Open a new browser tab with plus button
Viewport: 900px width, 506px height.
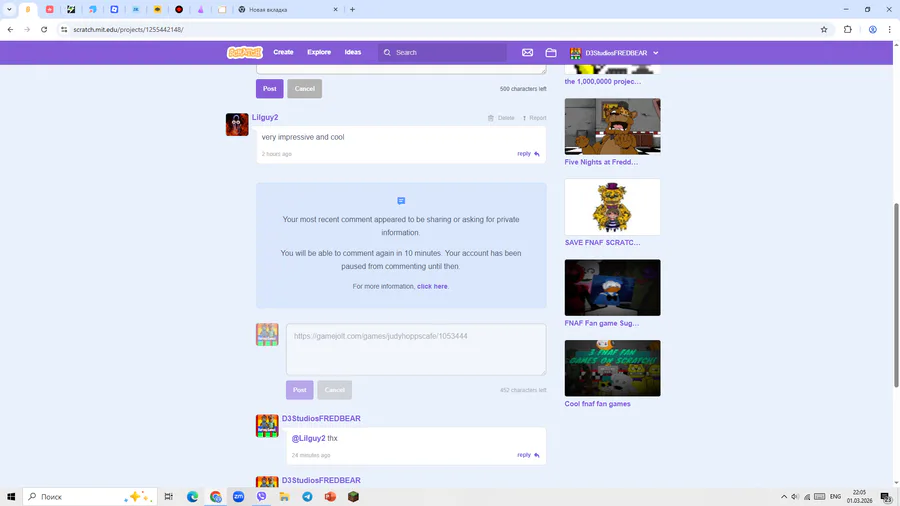(352, 9)
